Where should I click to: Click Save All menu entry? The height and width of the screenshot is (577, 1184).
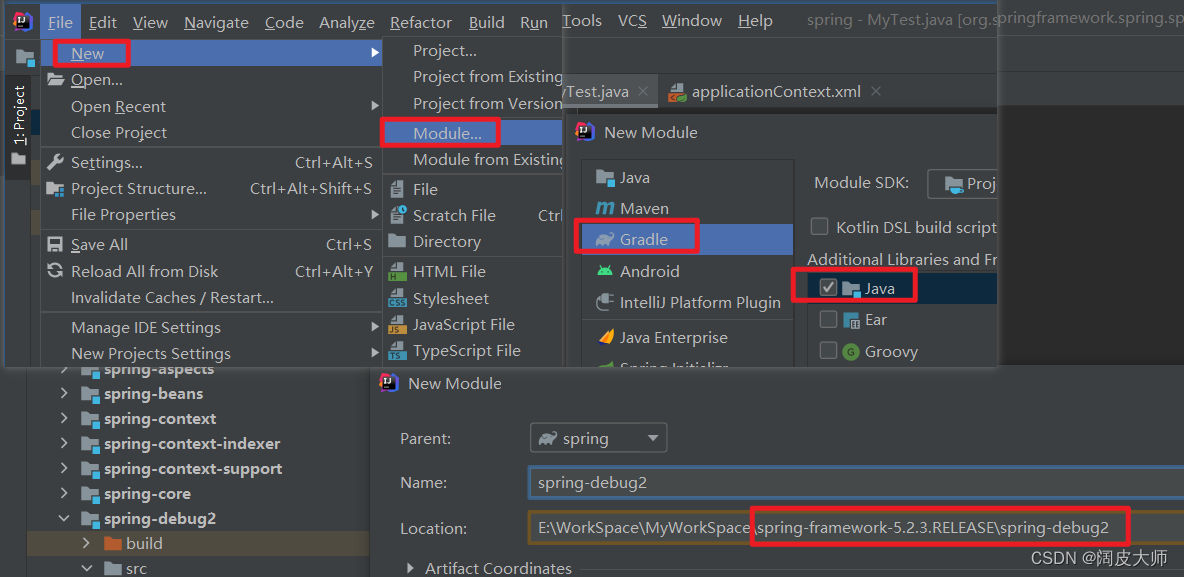211,245
